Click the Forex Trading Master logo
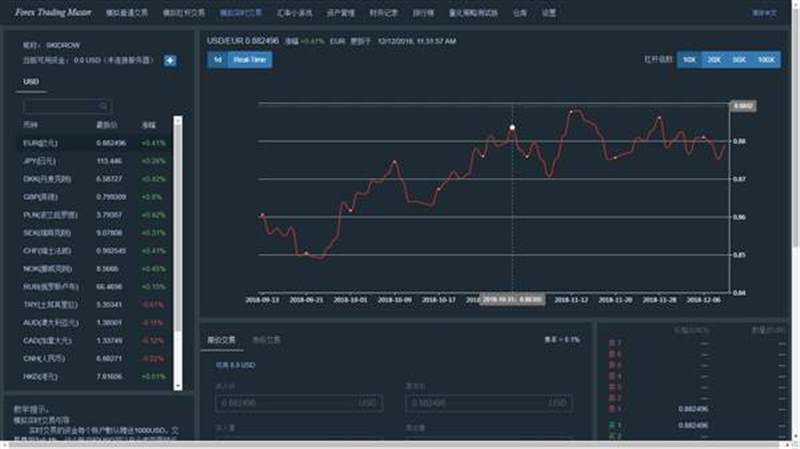 tap(53, 12)
